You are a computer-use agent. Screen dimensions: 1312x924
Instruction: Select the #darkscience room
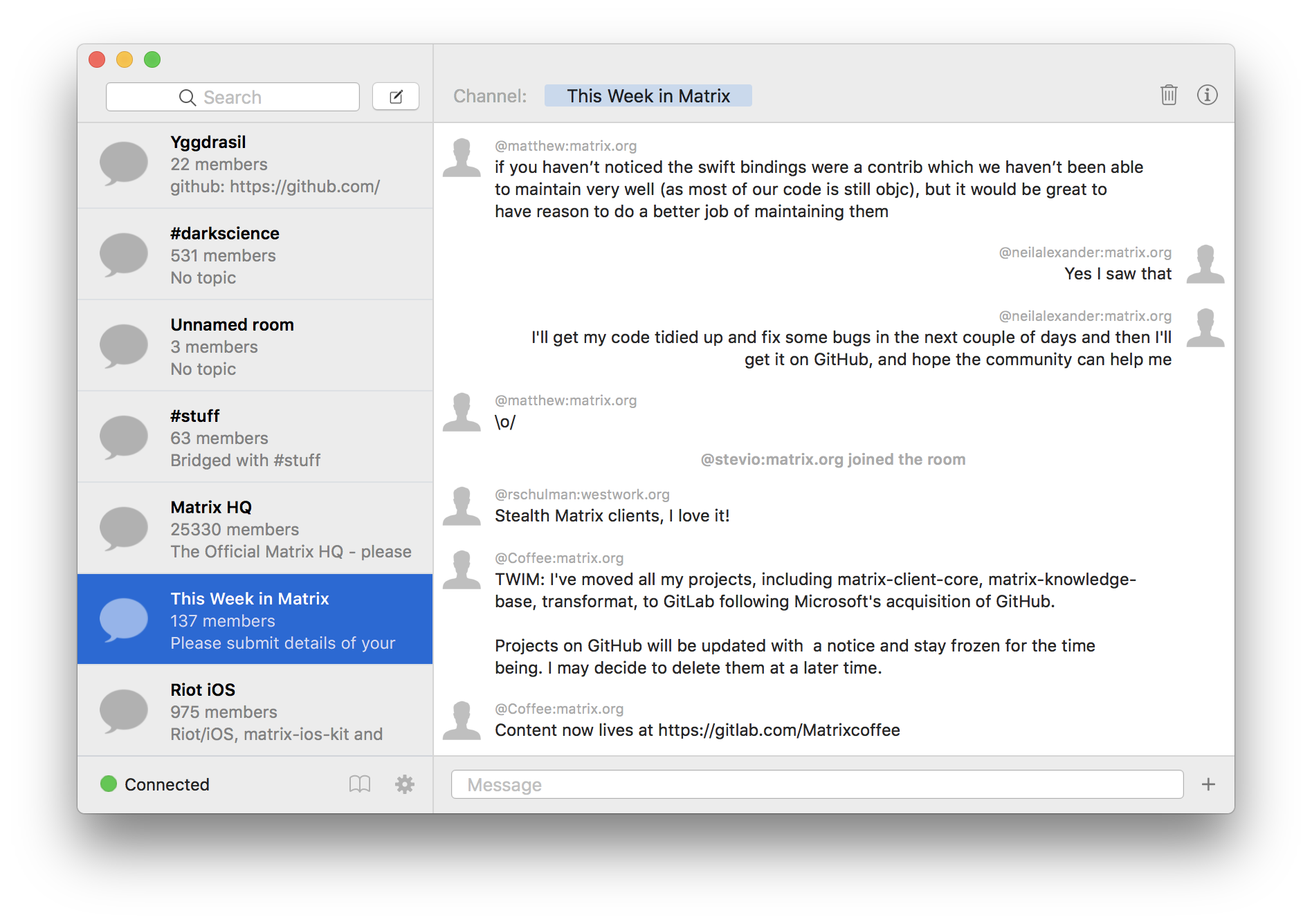255,255
